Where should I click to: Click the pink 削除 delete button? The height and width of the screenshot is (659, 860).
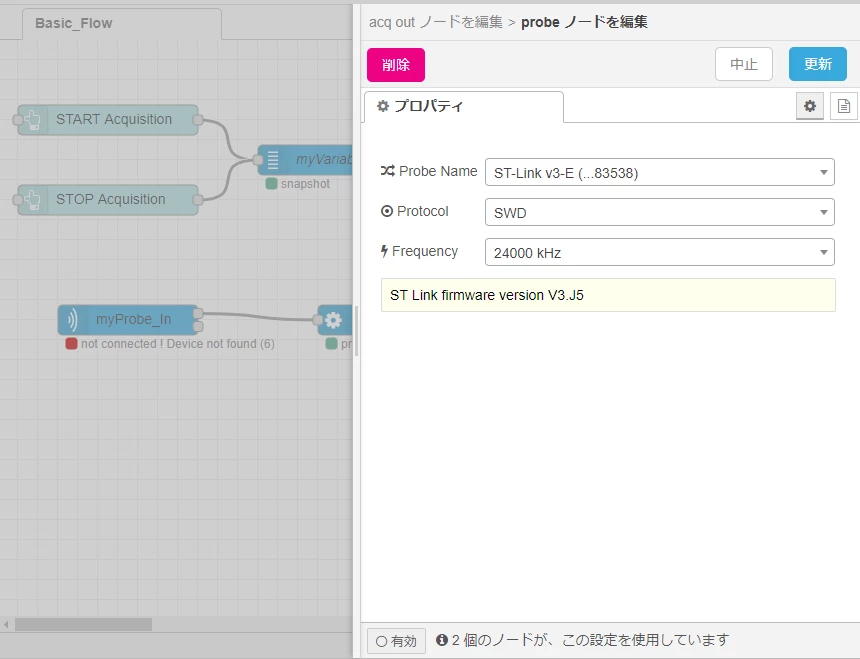[395, 65]
